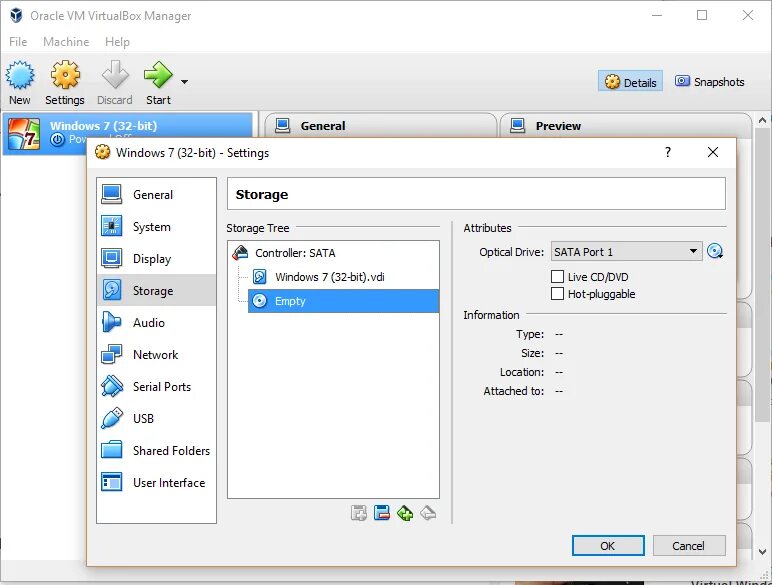
Task: Open Settings from the main toolbar
Action: click(x=65, y=82)
